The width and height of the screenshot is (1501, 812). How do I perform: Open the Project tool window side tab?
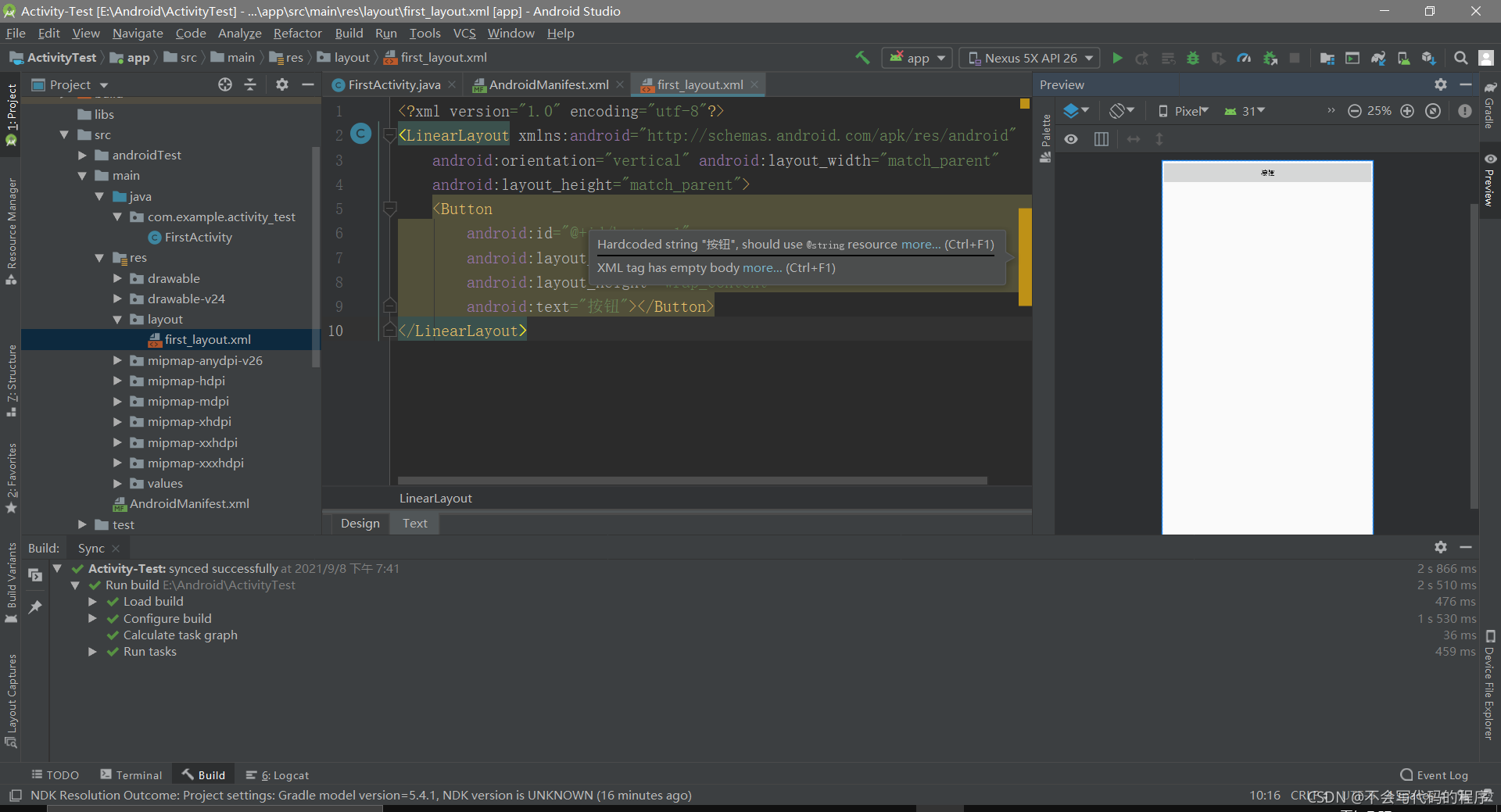click(x=11, y=115)
